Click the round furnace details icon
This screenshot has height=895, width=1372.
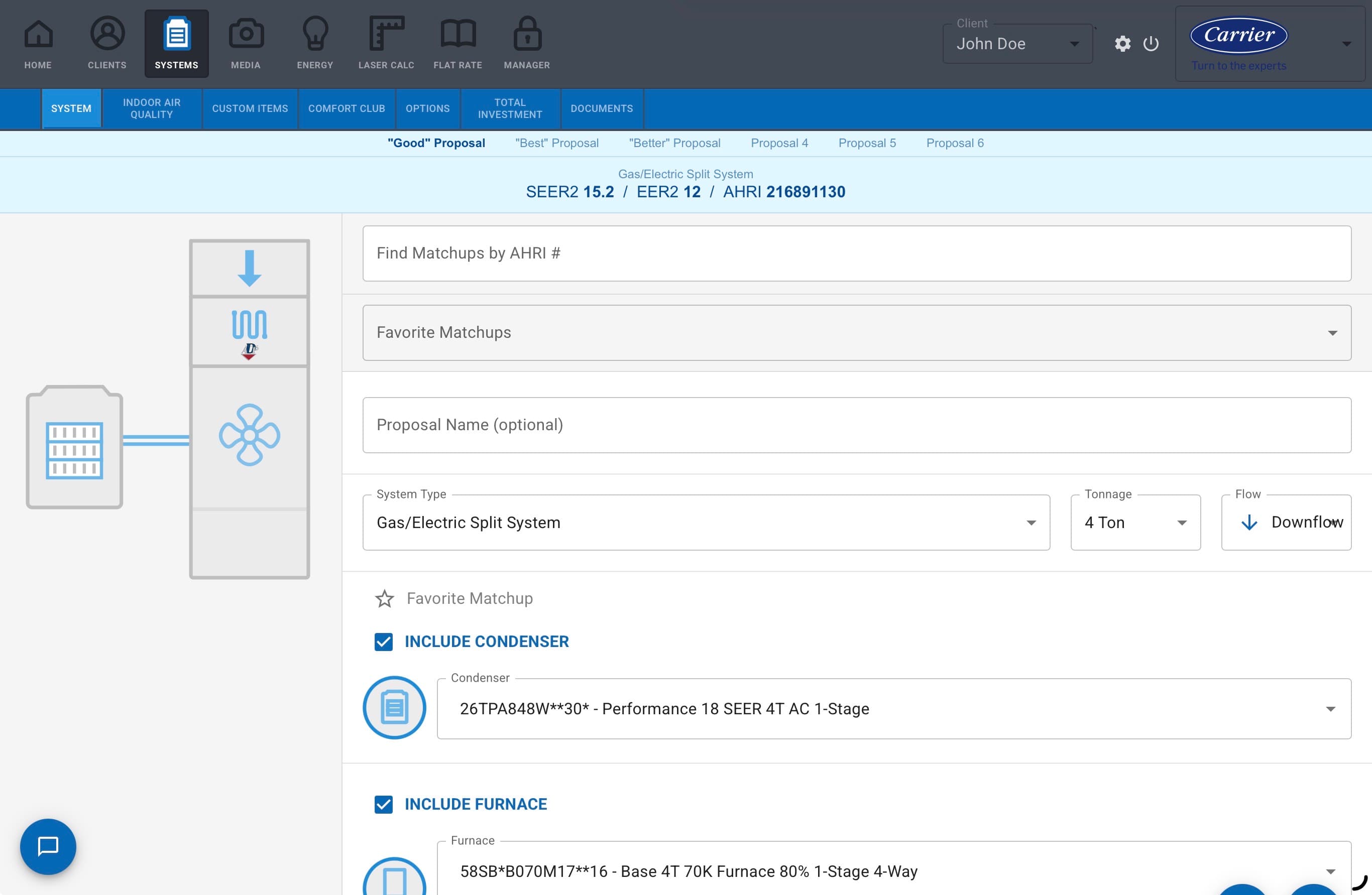coord(394,877)
